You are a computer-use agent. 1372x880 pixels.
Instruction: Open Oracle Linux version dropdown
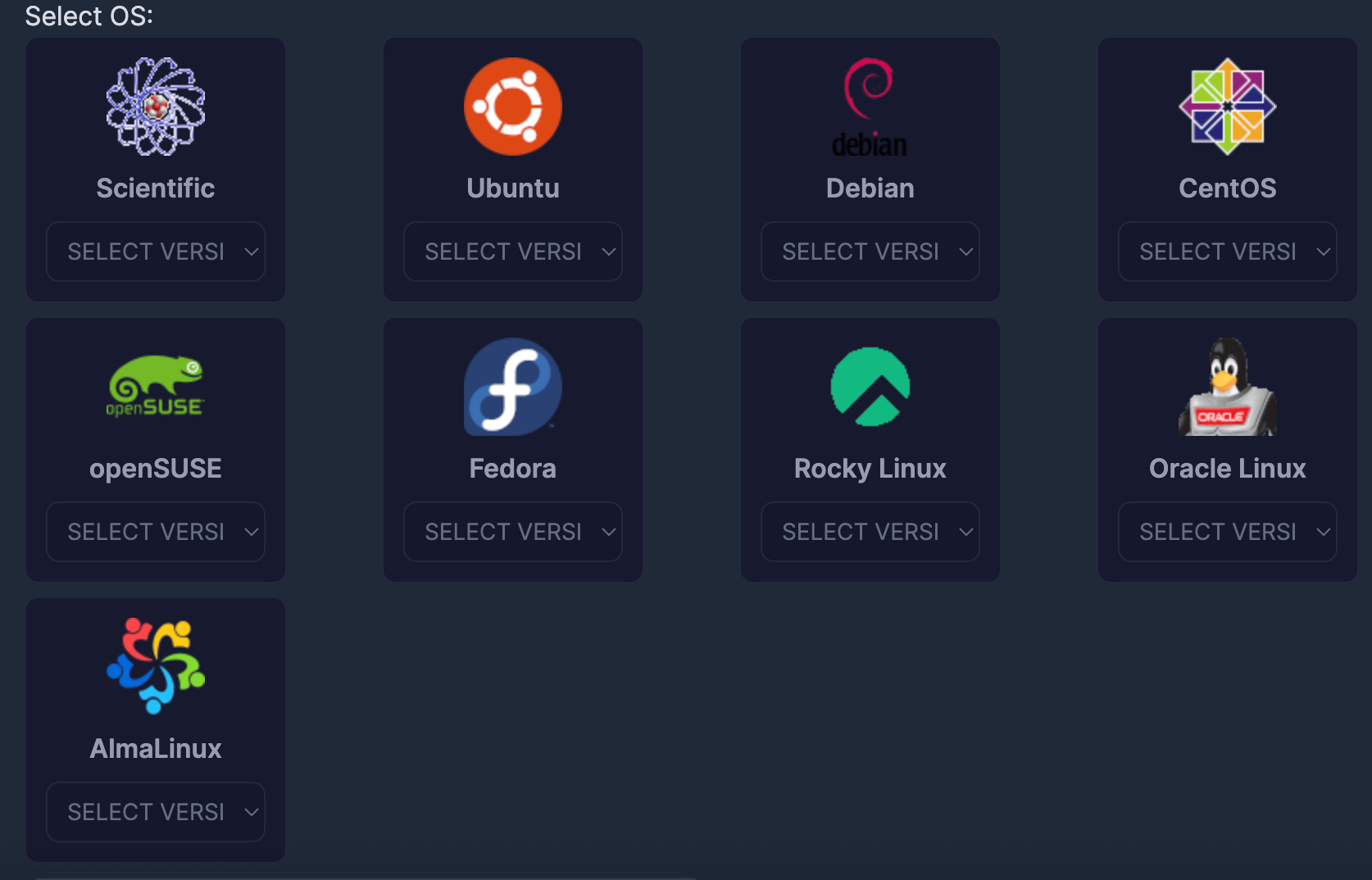point(1228,532)
